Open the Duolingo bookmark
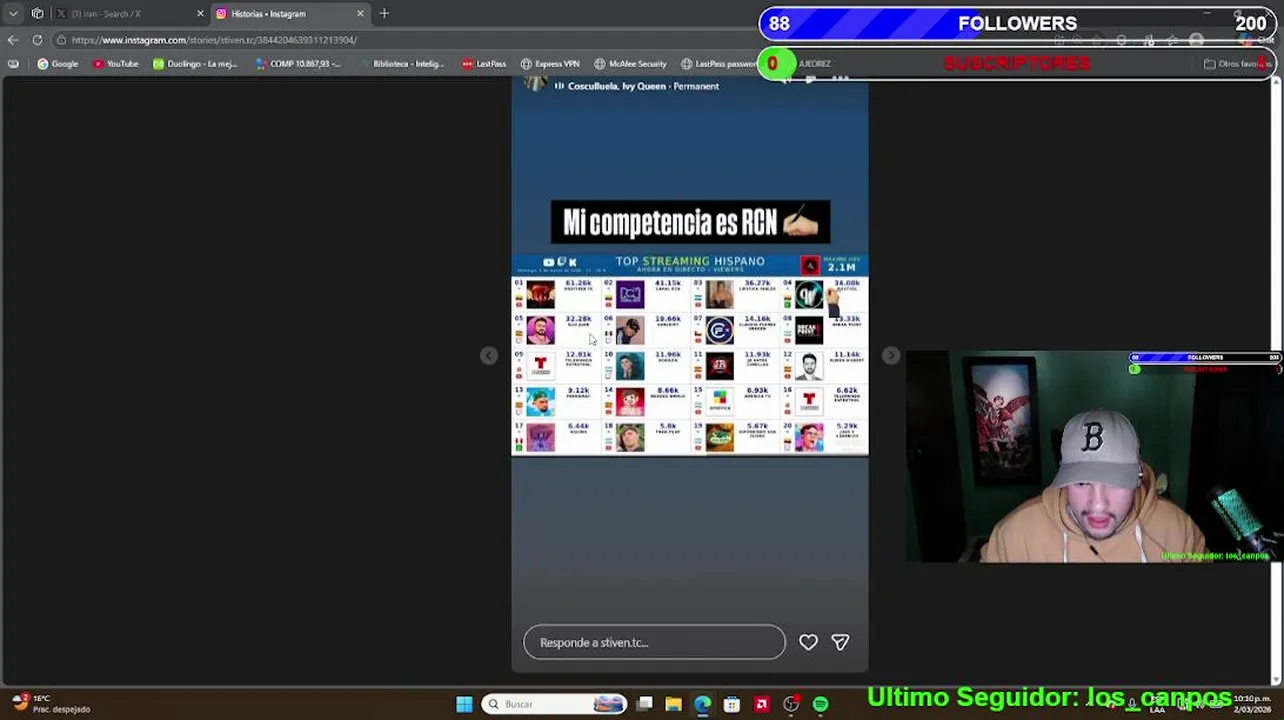The height and width of the screenshot is (720, 1284). [x=195, y=64]
